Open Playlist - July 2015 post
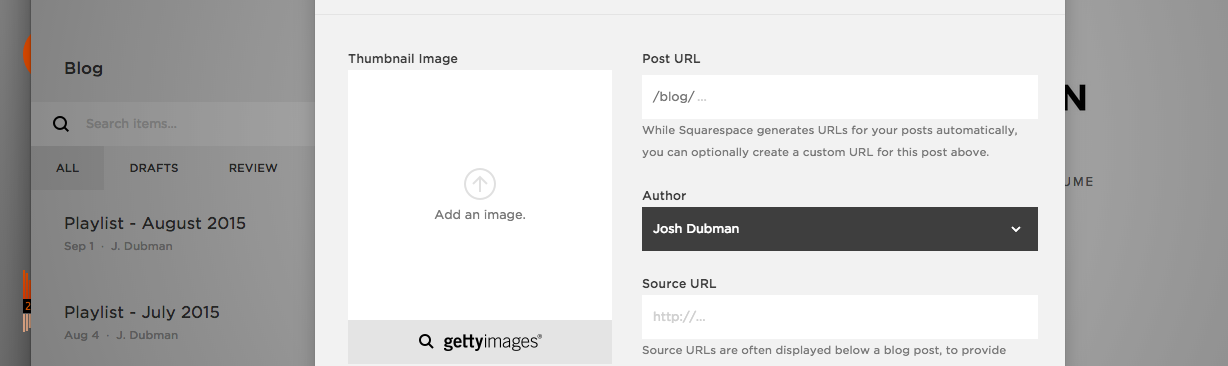This screenshot has width=1228, height=366. point(141,312)
